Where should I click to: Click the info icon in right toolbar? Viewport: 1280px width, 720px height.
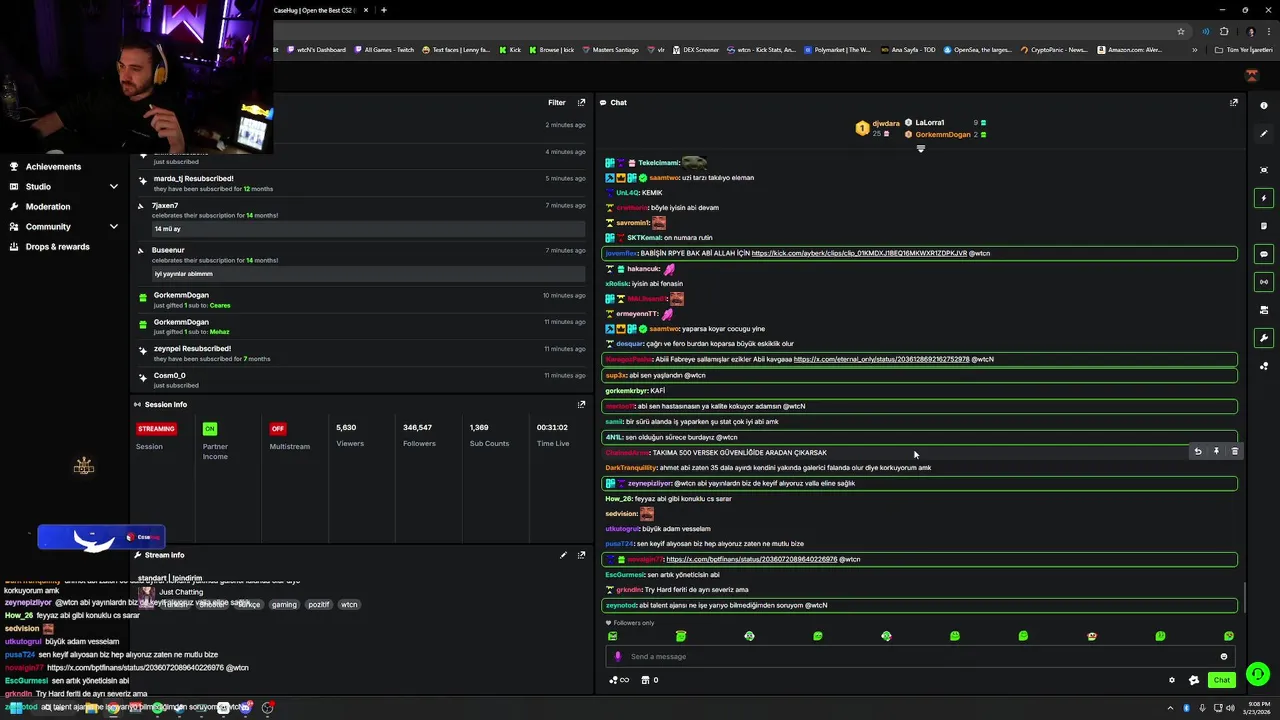coord(1264,105)
